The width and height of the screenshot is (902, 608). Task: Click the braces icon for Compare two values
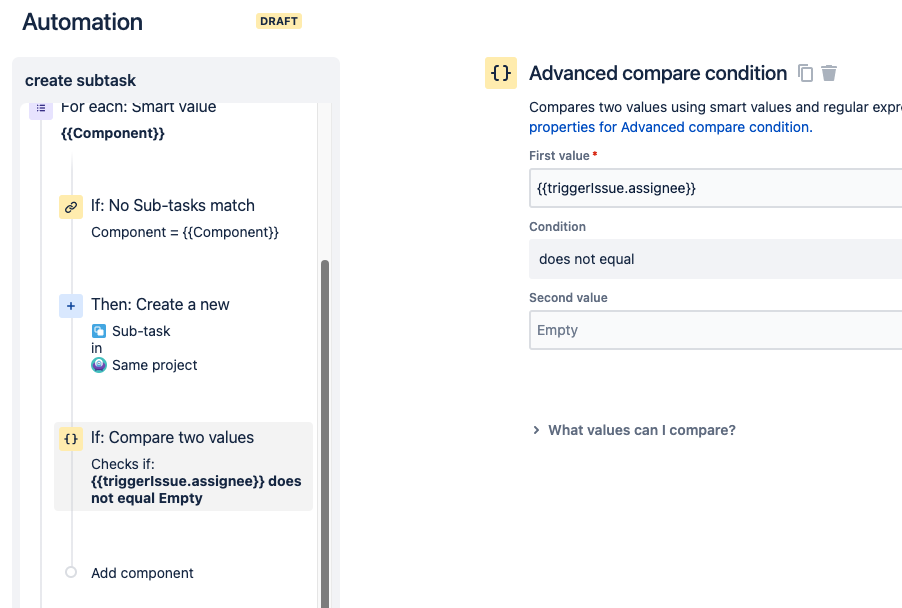pyautogui.click(x=71, y=439)
